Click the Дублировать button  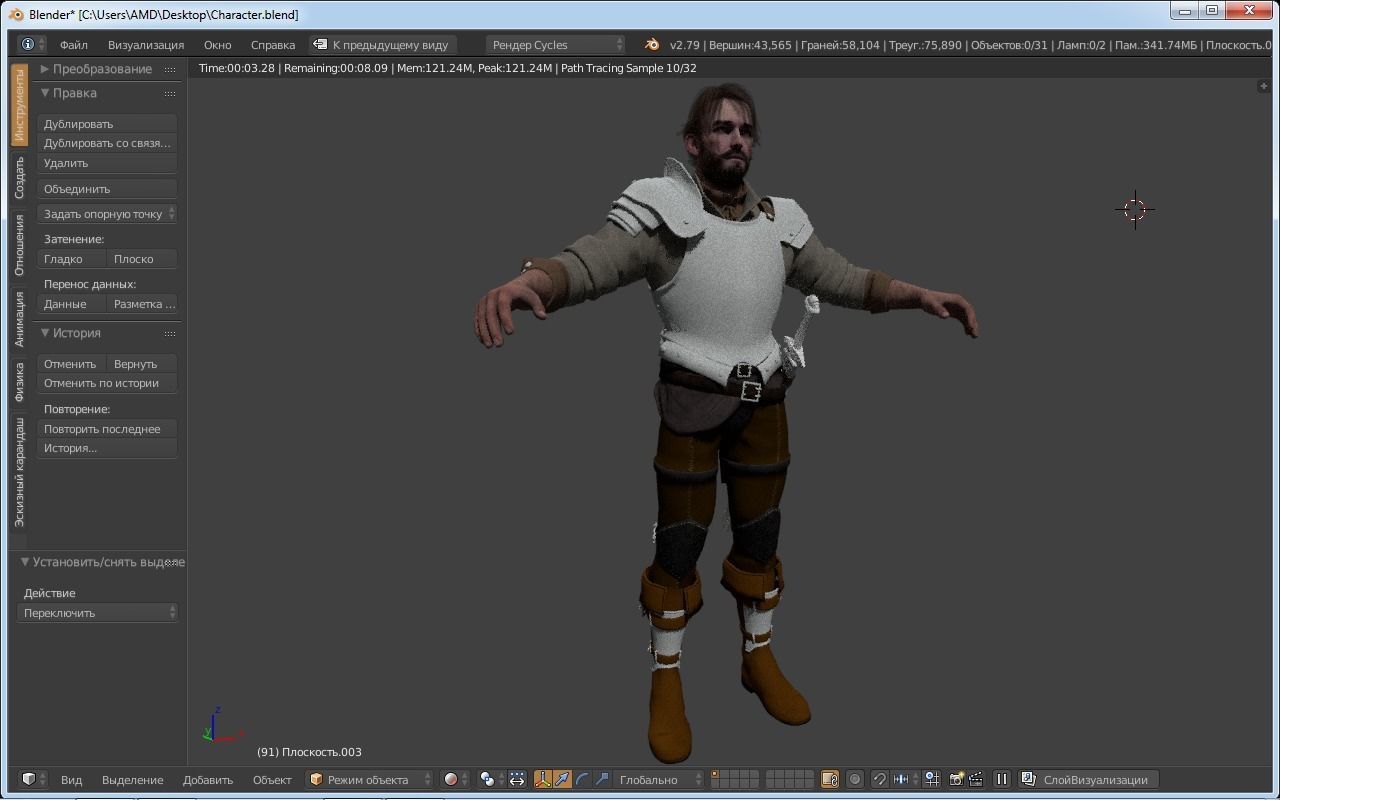coord(108,124)
